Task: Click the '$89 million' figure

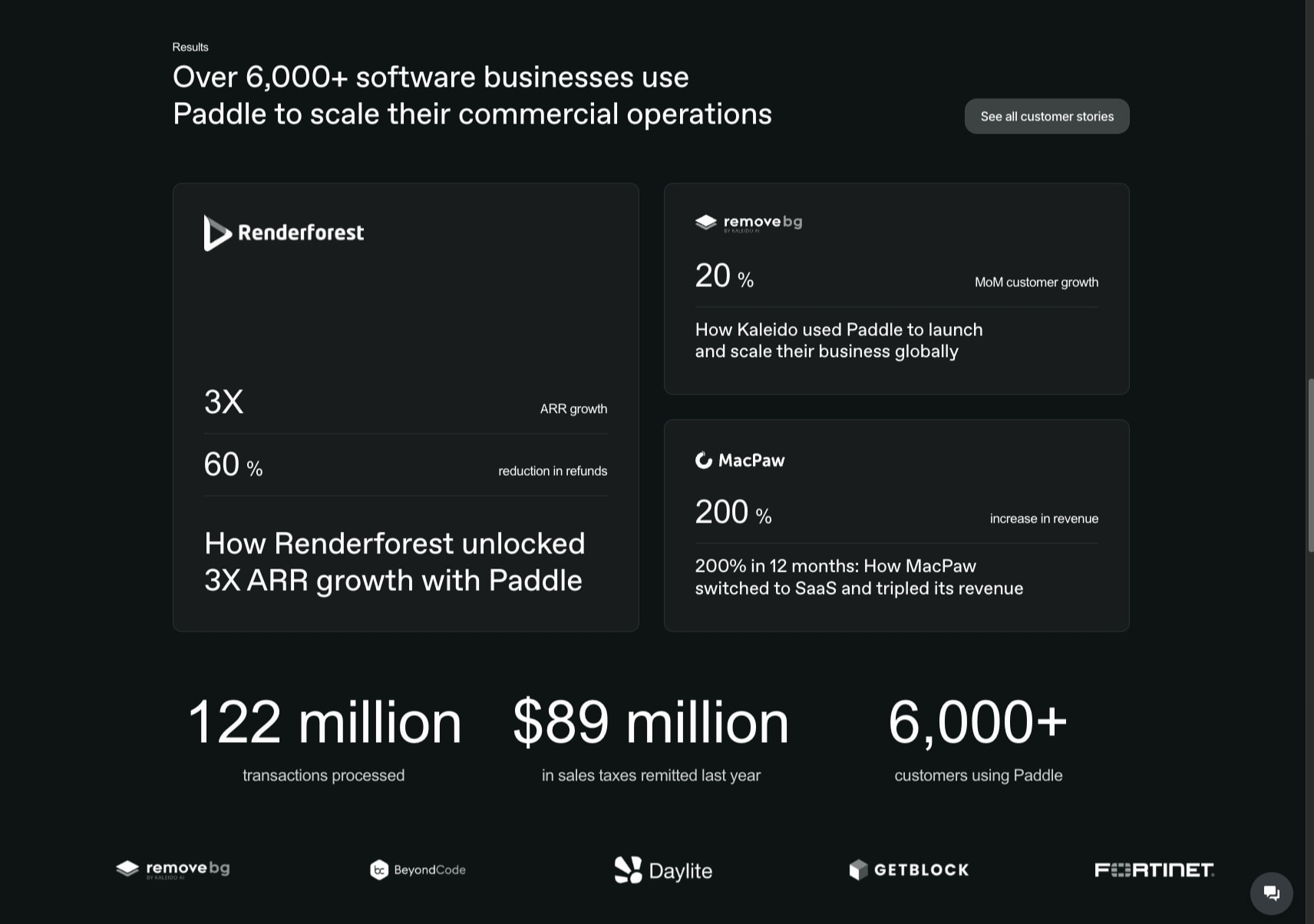Action: tap(651, 722)
